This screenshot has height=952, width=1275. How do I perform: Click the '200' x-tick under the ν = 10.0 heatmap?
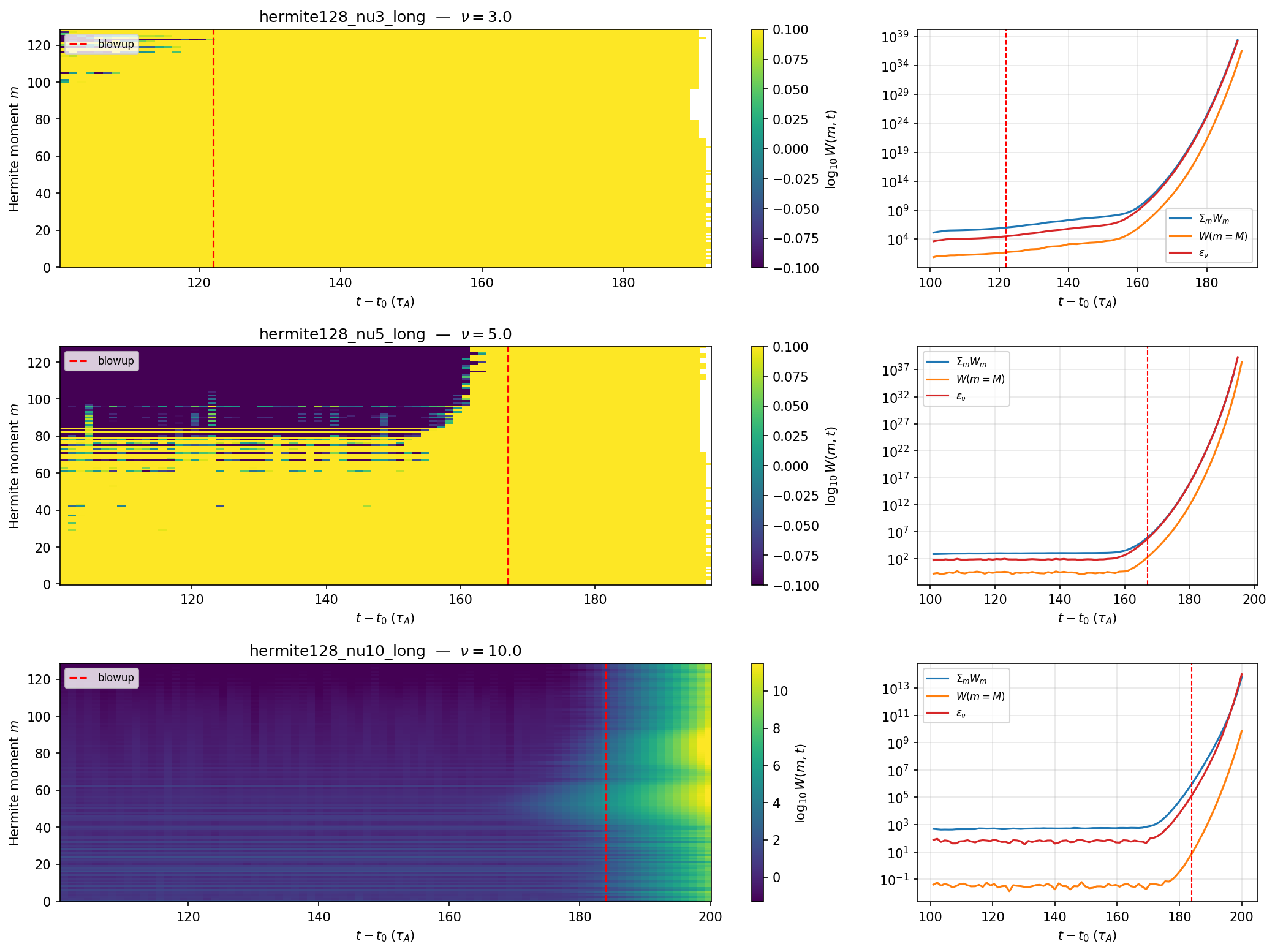pyautogui.click(x=710, y=916)
